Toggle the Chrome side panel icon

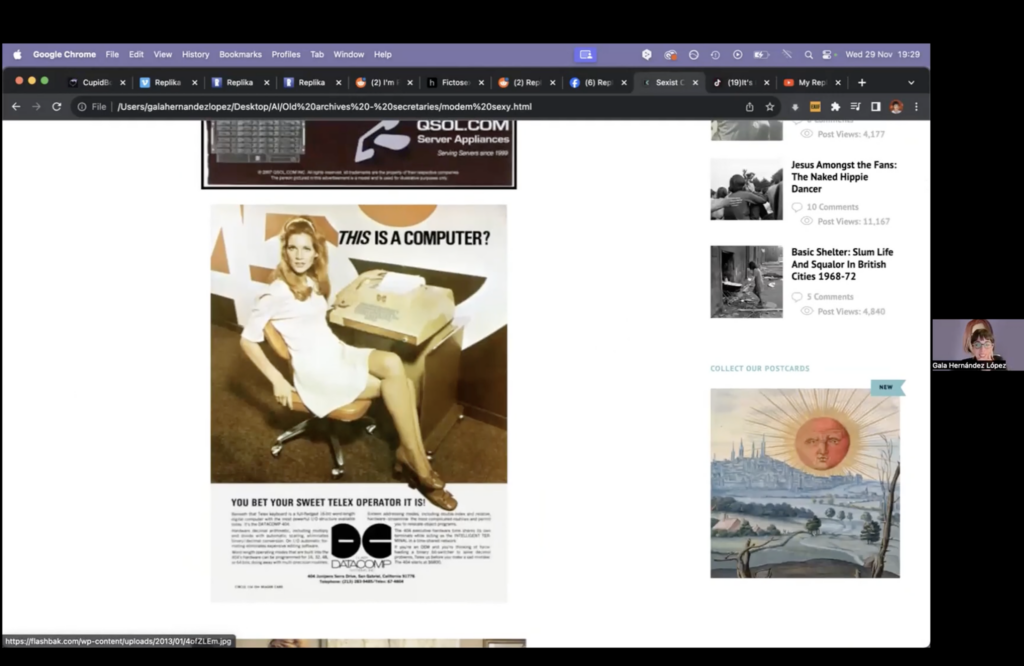(x=876, y=106)
